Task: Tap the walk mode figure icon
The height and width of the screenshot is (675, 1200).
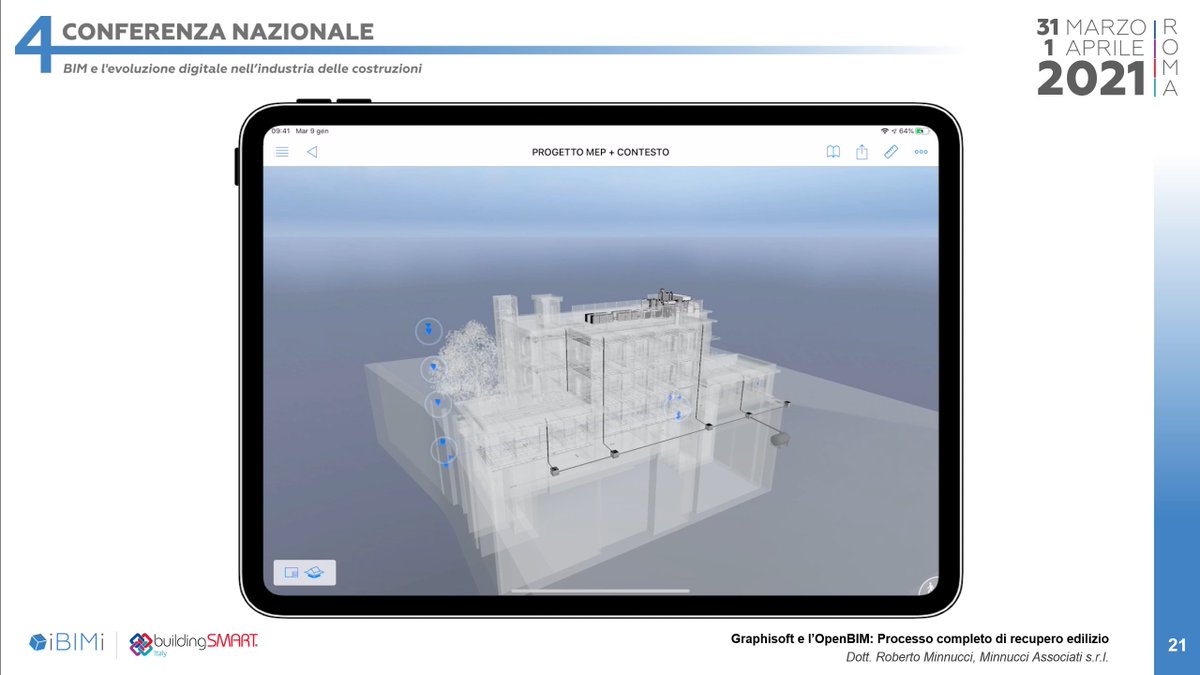Action: pyautogui.click(x=930, y=586)
